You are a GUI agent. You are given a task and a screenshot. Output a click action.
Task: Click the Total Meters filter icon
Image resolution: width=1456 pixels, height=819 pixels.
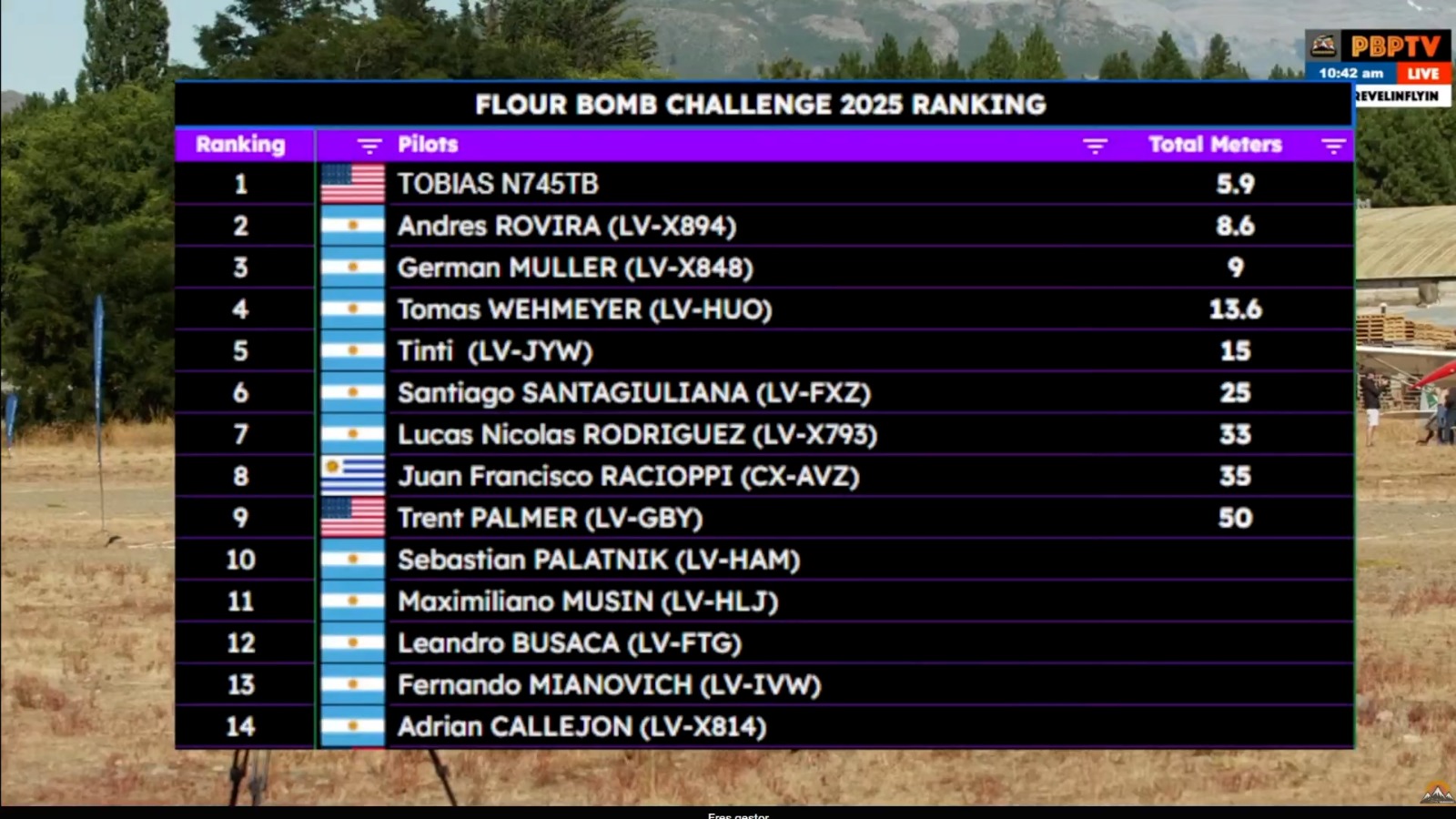pos(1333,146)
